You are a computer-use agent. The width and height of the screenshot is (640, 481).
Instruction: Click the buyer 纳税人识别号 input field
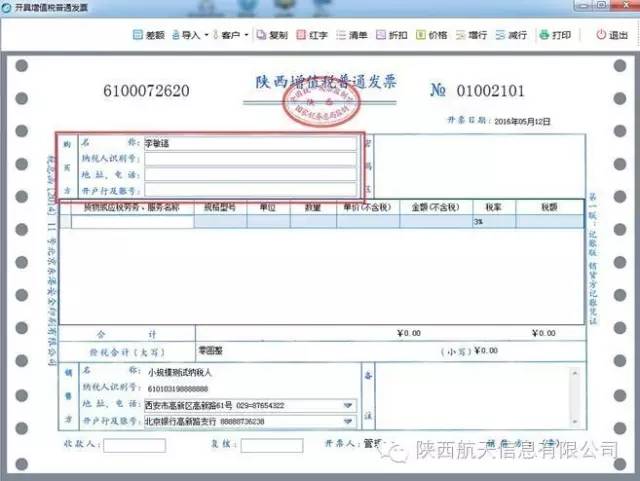click(251, 159)
